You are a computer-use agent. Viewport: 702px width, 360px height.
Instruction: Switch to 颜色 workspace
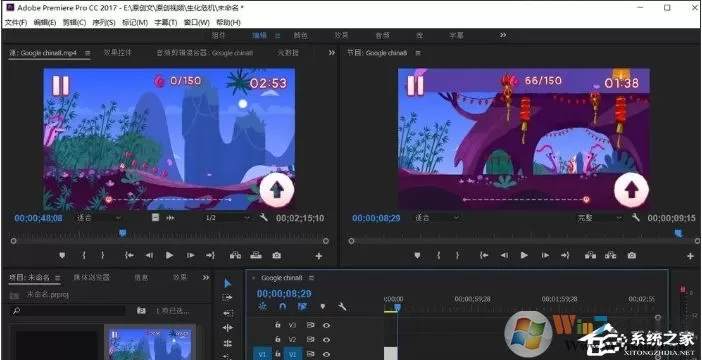[300, 35]
